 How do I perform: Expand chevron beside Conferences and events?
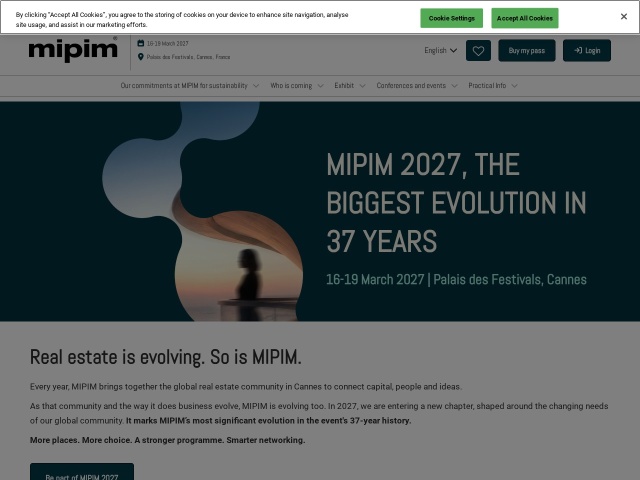pos(454,86)
